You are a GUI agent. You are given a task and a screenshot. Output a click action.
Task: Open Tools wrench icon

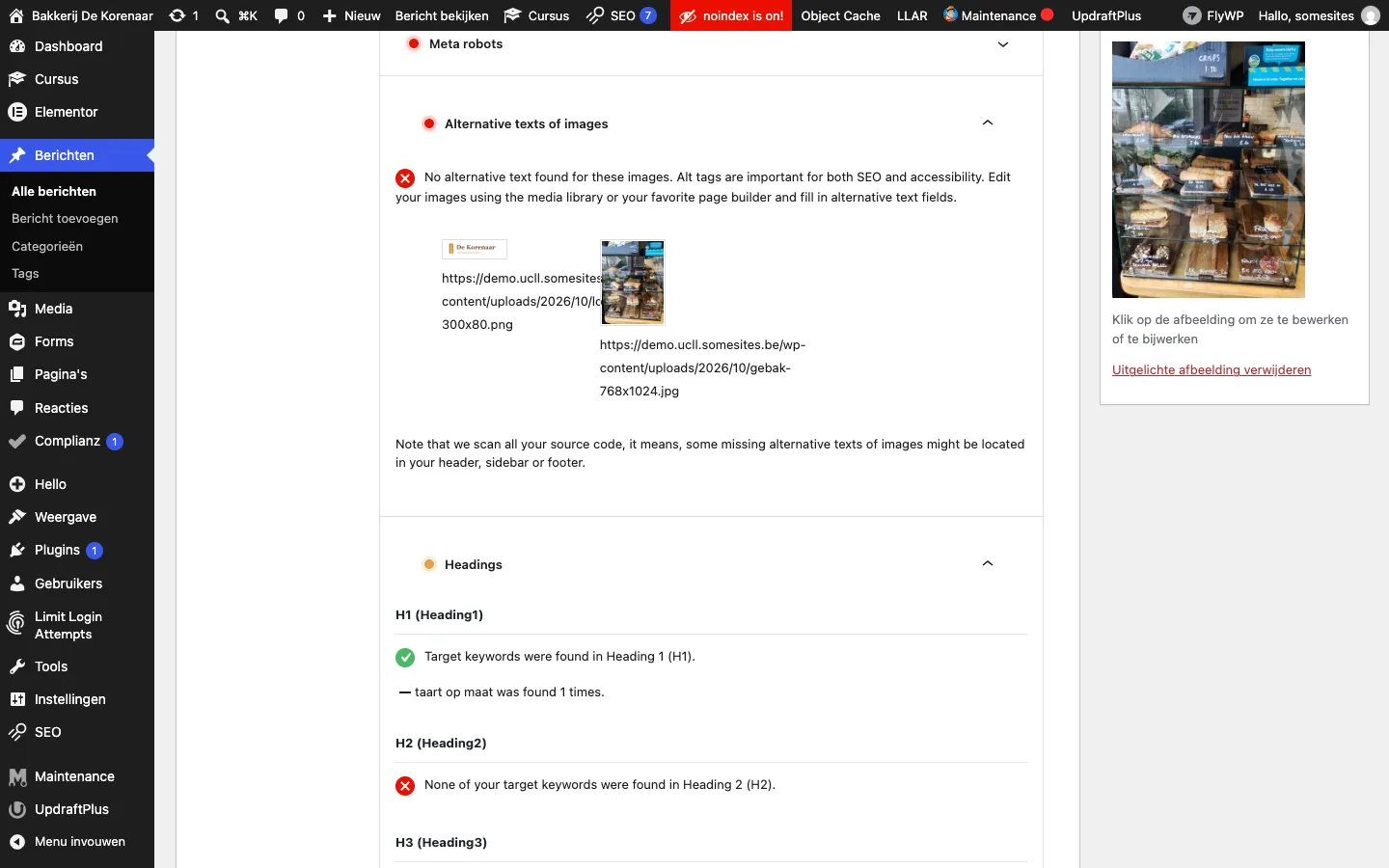17,666
